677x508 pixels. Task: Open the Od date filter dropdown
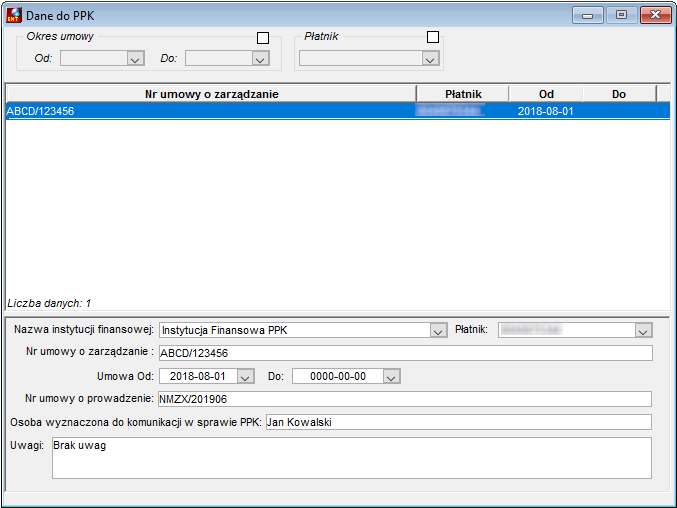[x=135, y=59]
